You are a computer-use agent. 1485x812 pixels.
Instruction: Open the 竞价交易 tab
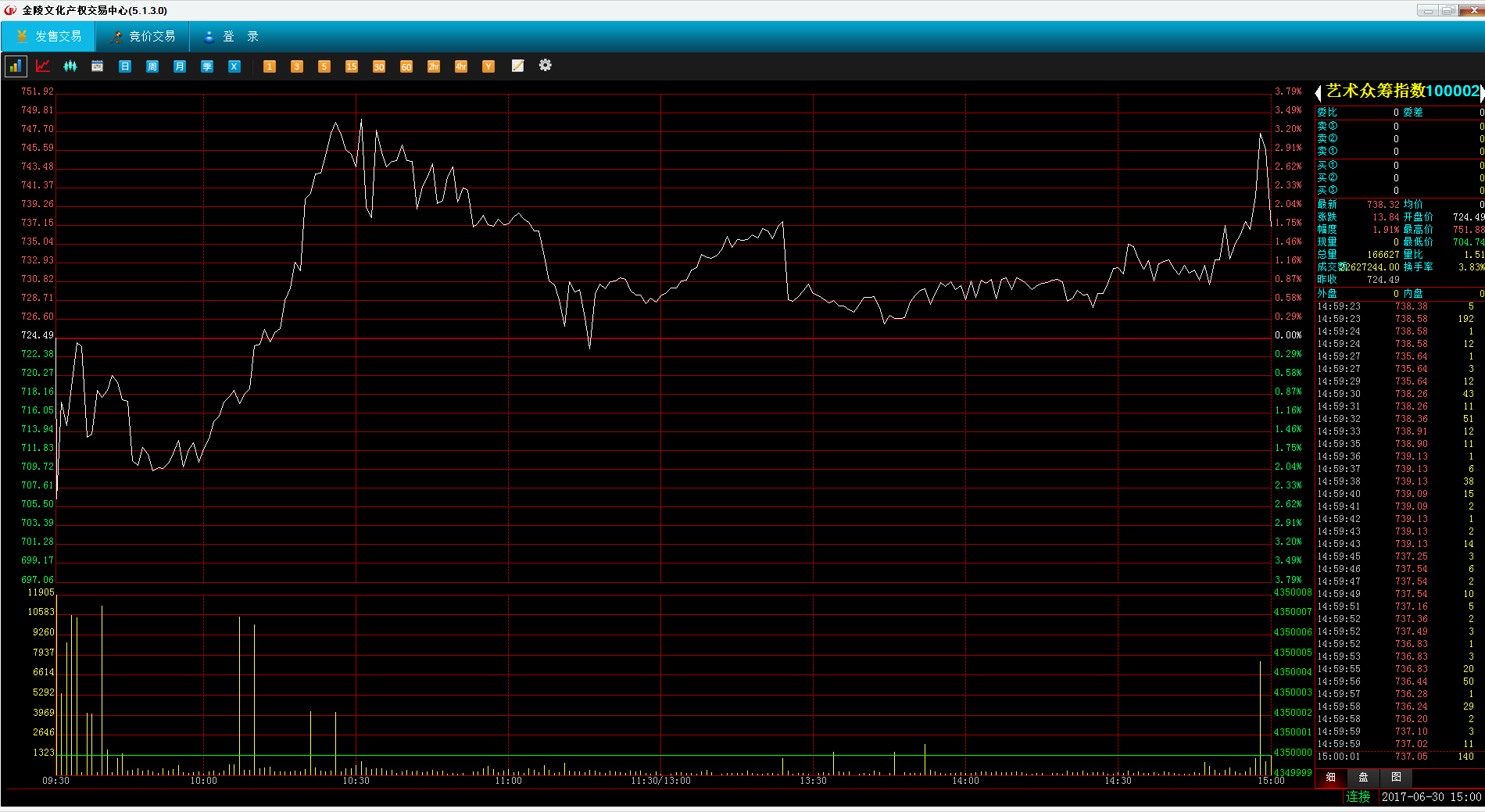pyautogui.click(x=142, y=37)
